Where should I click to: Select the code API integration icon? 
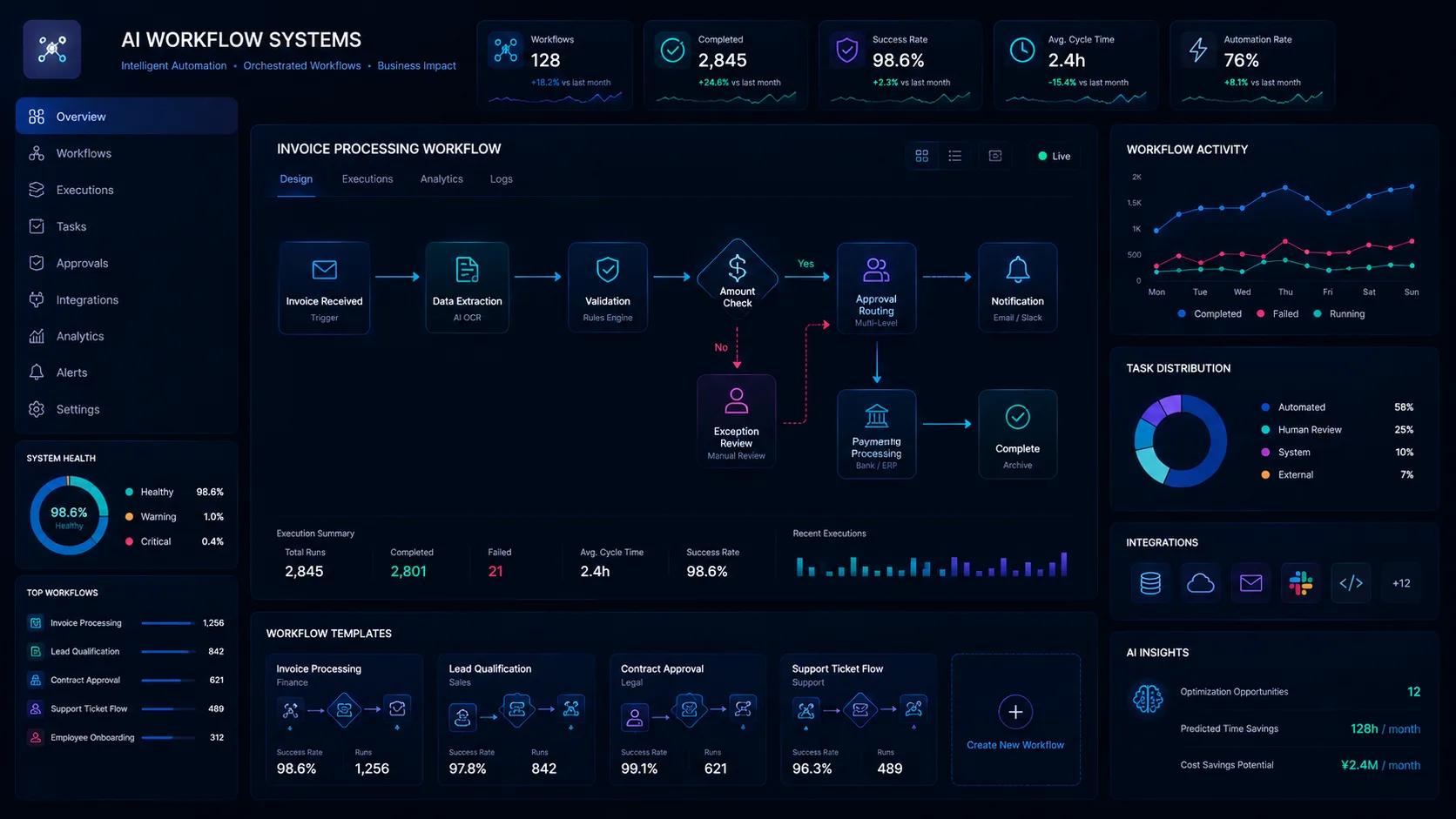tap(1351, 583)
